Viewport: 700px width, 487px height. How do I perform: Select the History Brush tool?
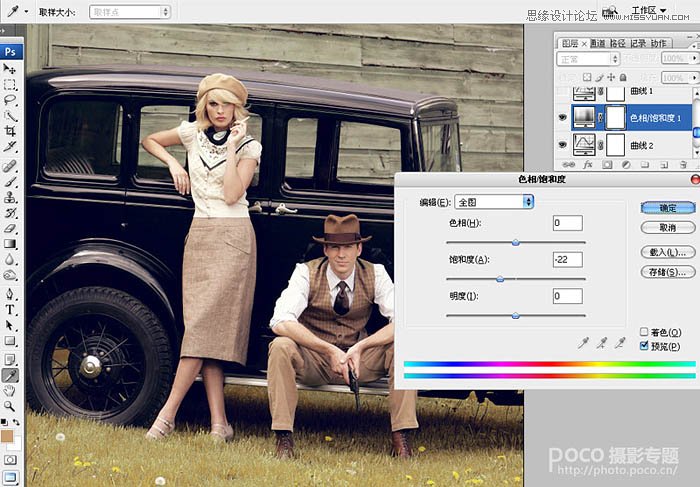[9, 212]
